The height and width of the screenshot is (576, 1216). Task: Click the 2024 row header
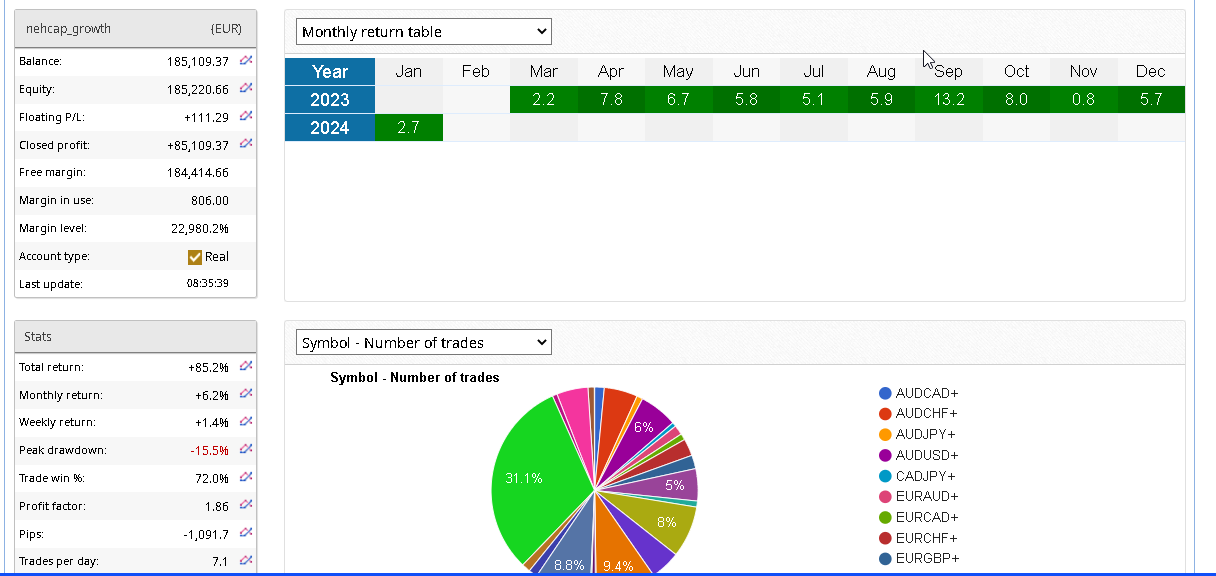point(330,127)
